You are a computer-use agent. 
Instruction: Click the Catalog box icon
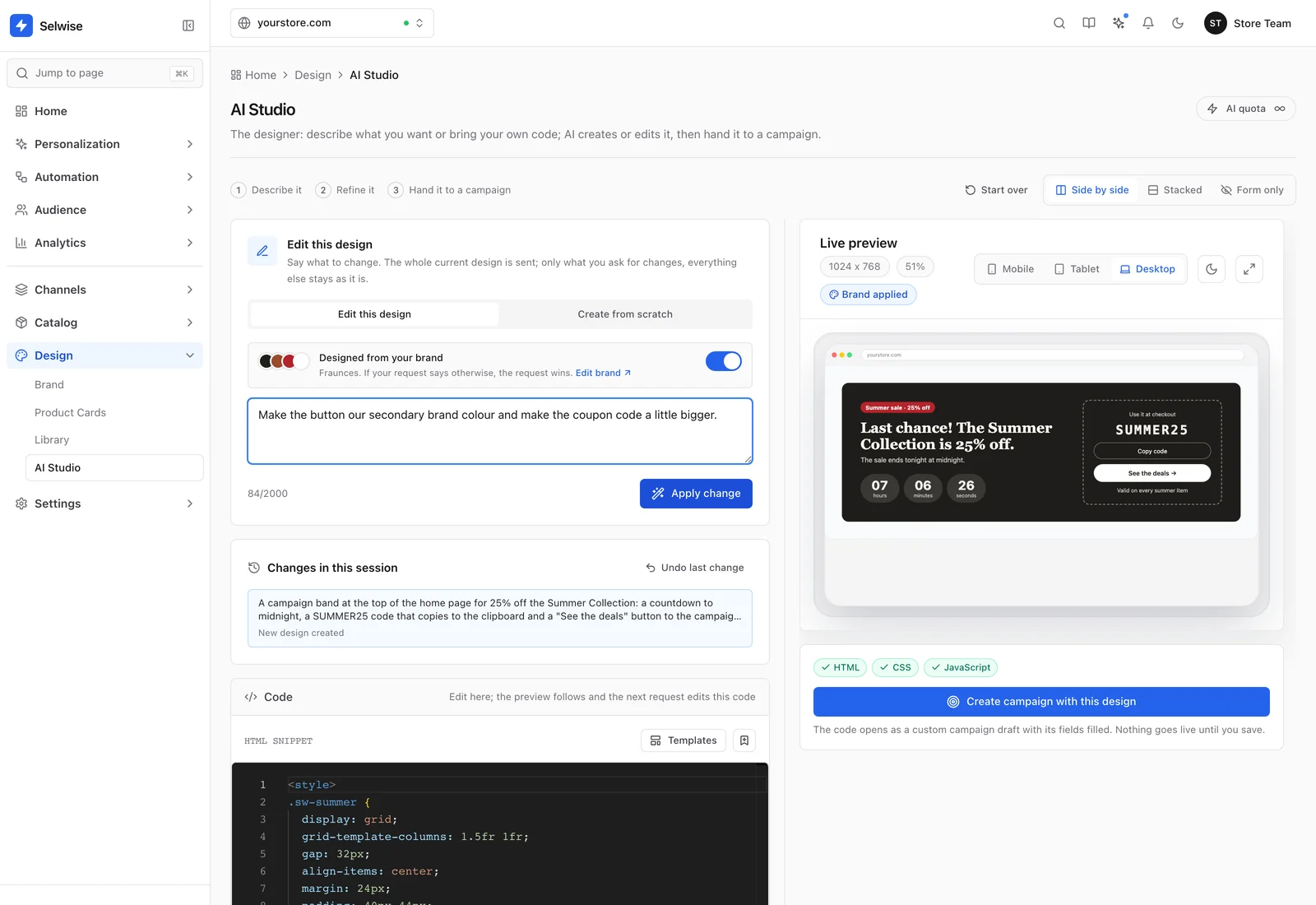[x=21, y=323]
